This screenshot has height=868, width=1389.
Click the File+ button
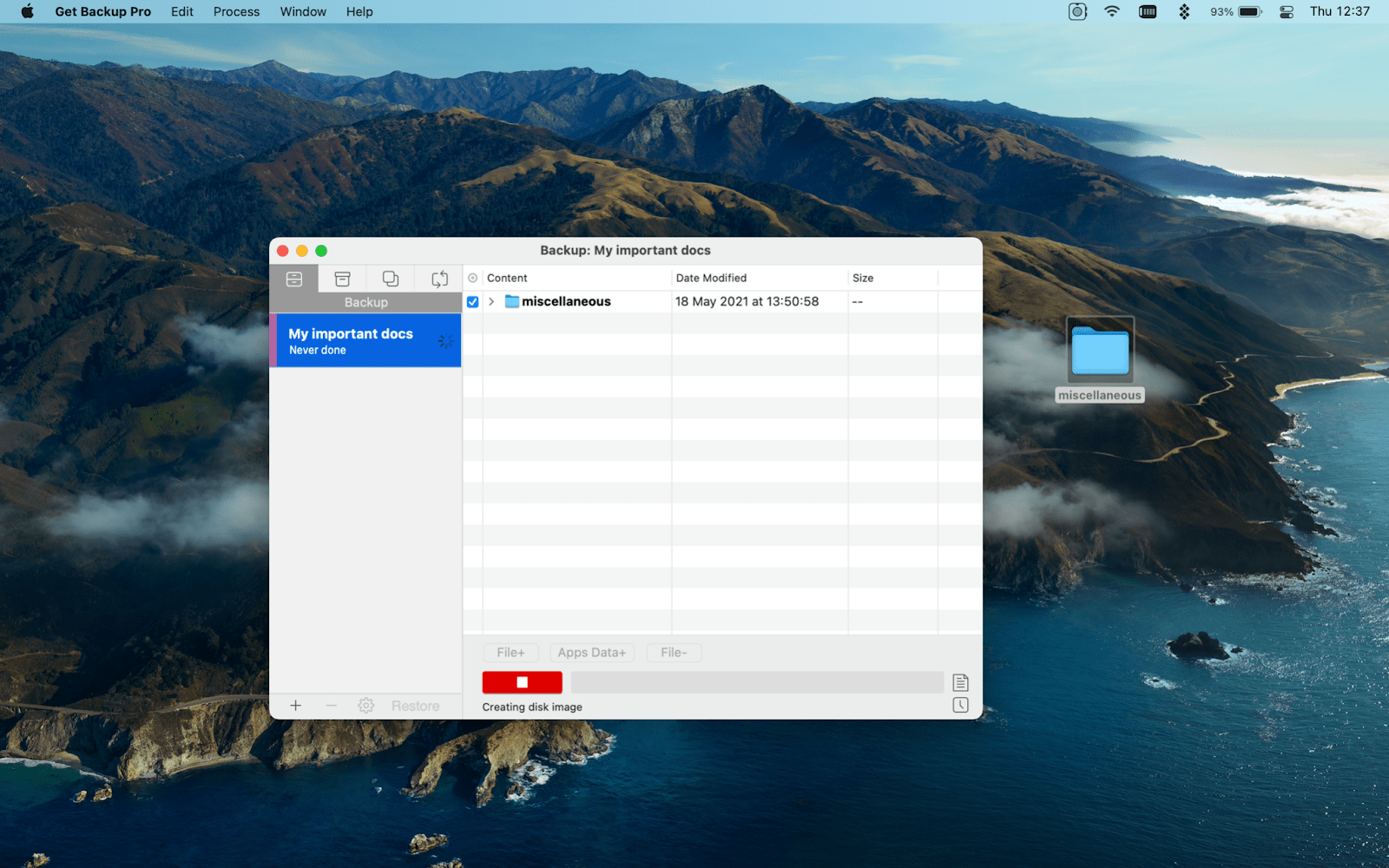[x=510, y=653]
